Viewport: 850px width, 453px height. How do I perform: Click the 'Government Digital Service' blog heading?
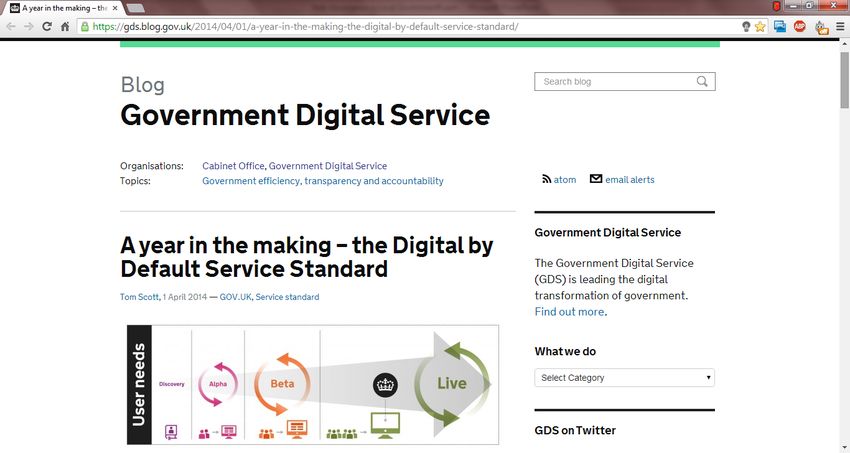(x=305, y=115)
